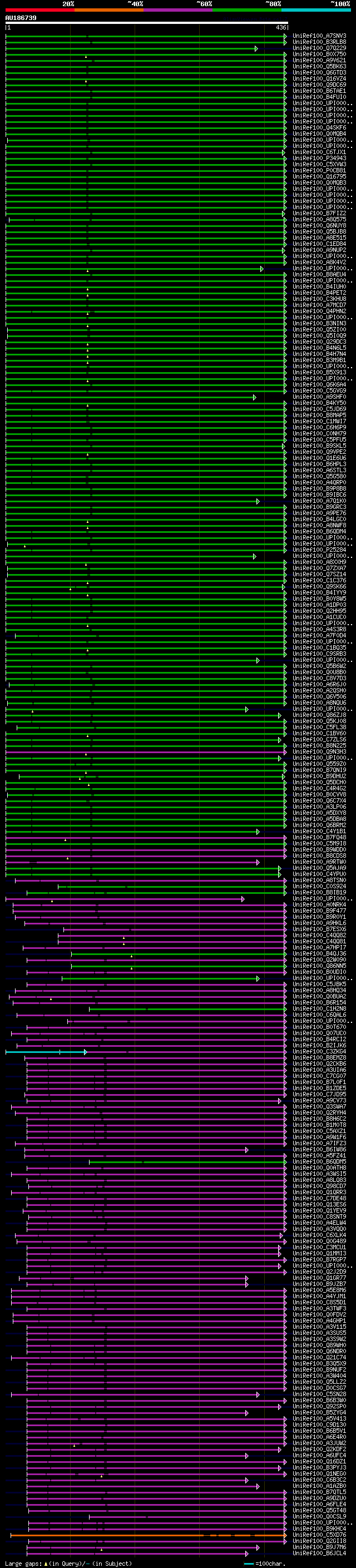The image size is (356, 1568).
Task: Open hit UniRef100_A7SNV3
Action: click(x=319, y=36)
